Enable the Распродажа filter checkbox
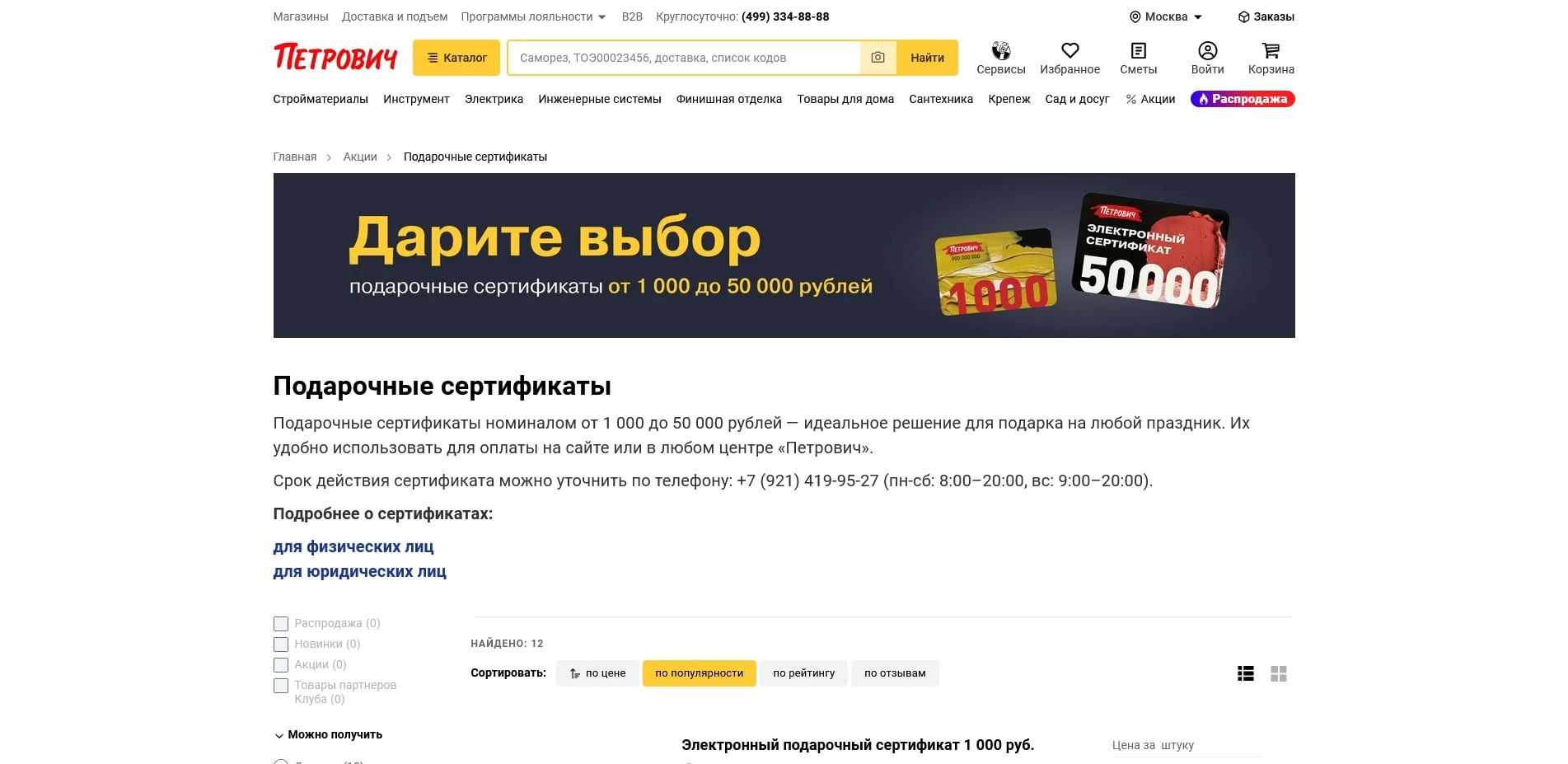The height and width of the screenshot is (764, 1568). 280,624
